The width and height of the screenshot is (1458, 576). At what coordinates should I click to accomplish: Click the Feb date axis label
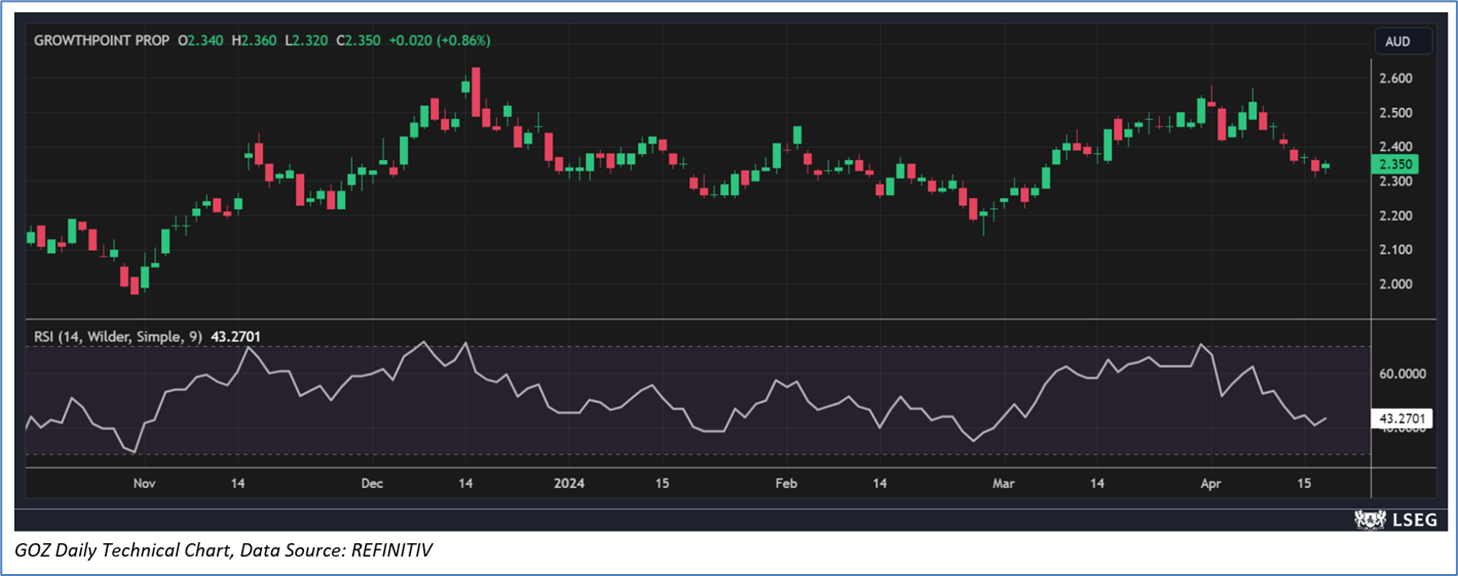coord(786,484)
